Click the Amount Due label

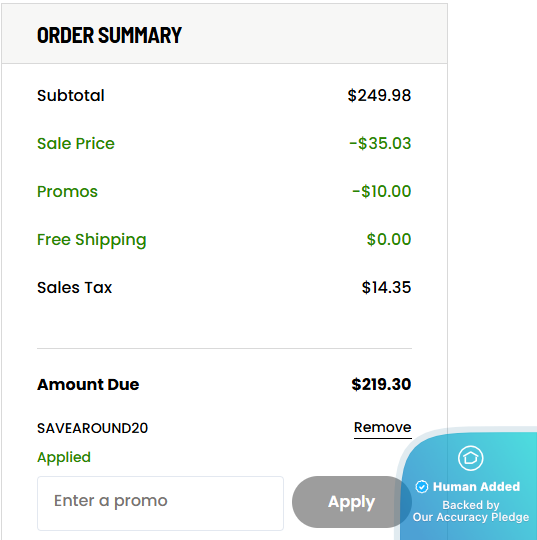[x=88, y=384]
